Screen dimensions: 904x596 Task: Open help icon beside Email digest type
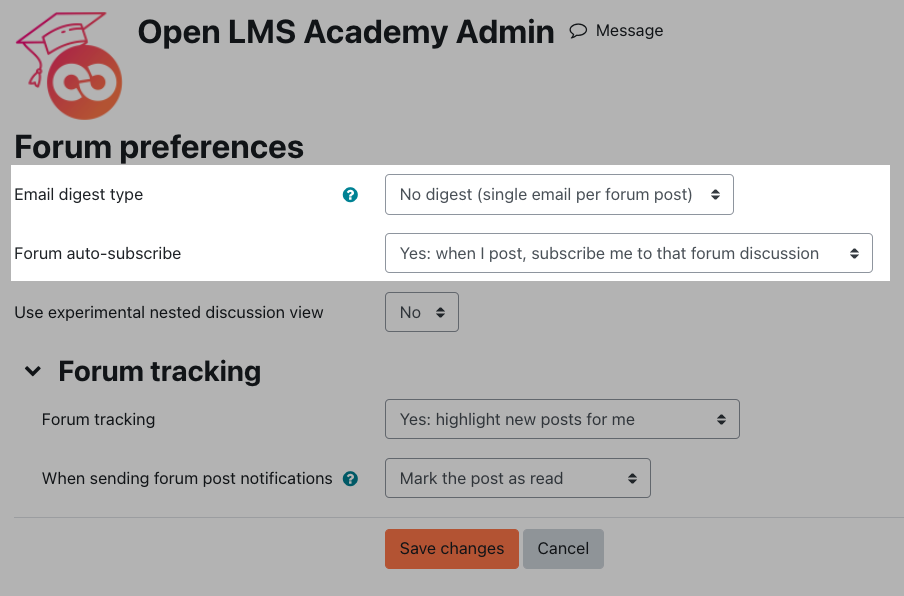tap(350, 195)
